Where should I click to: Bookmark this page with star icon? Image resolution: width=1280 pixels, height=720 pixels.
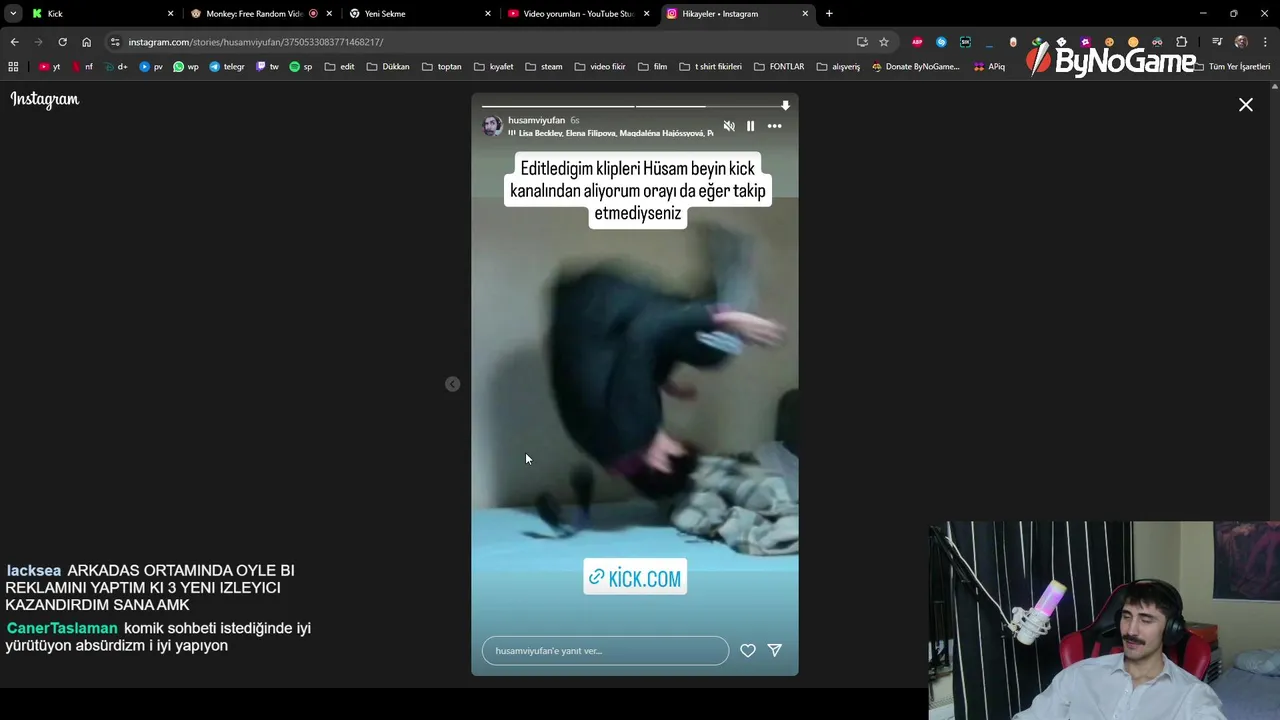click(884, 42)
